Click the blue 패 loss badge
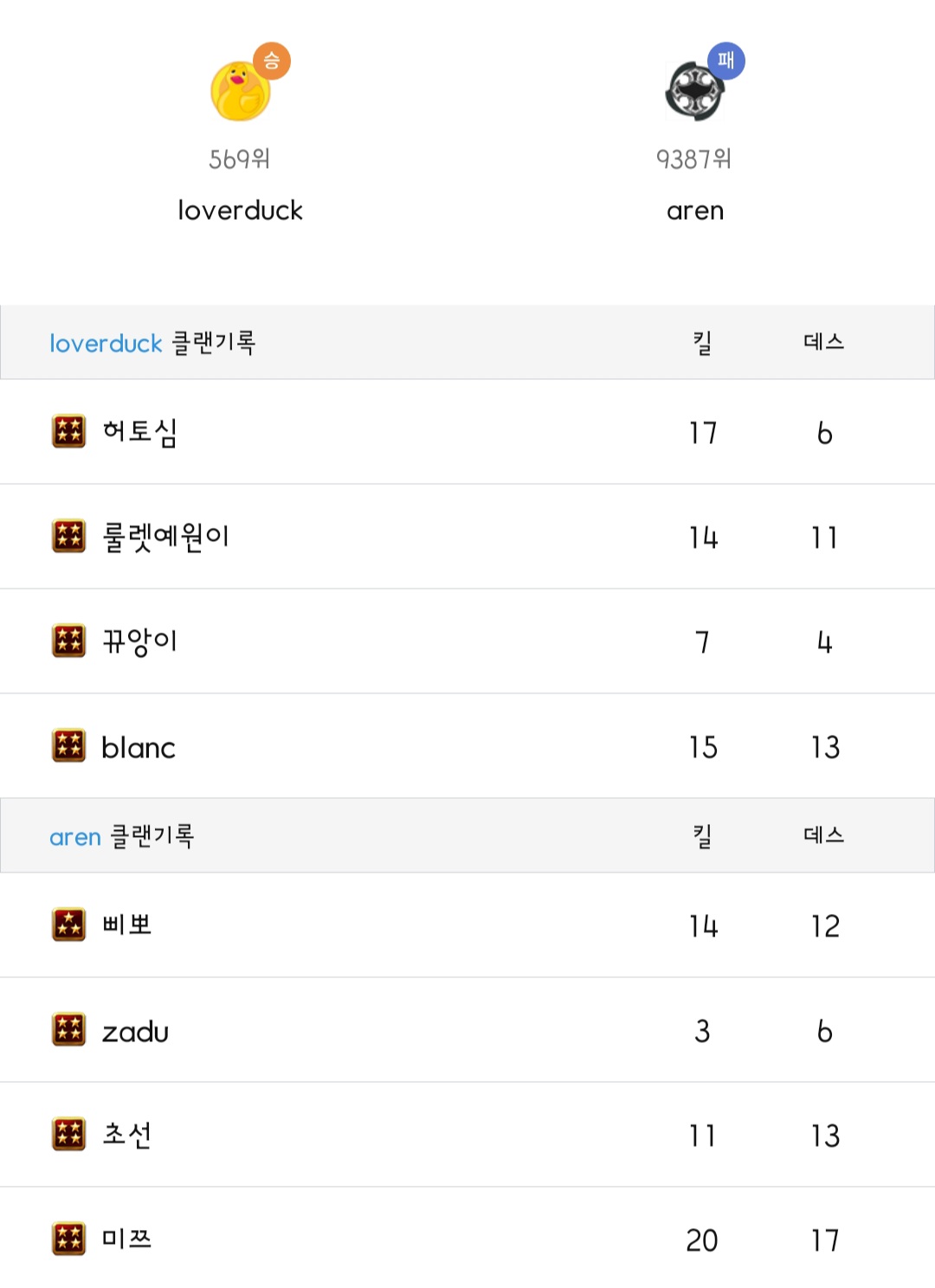Screen dimensions: 935x1288 click(x=725, y=61)
